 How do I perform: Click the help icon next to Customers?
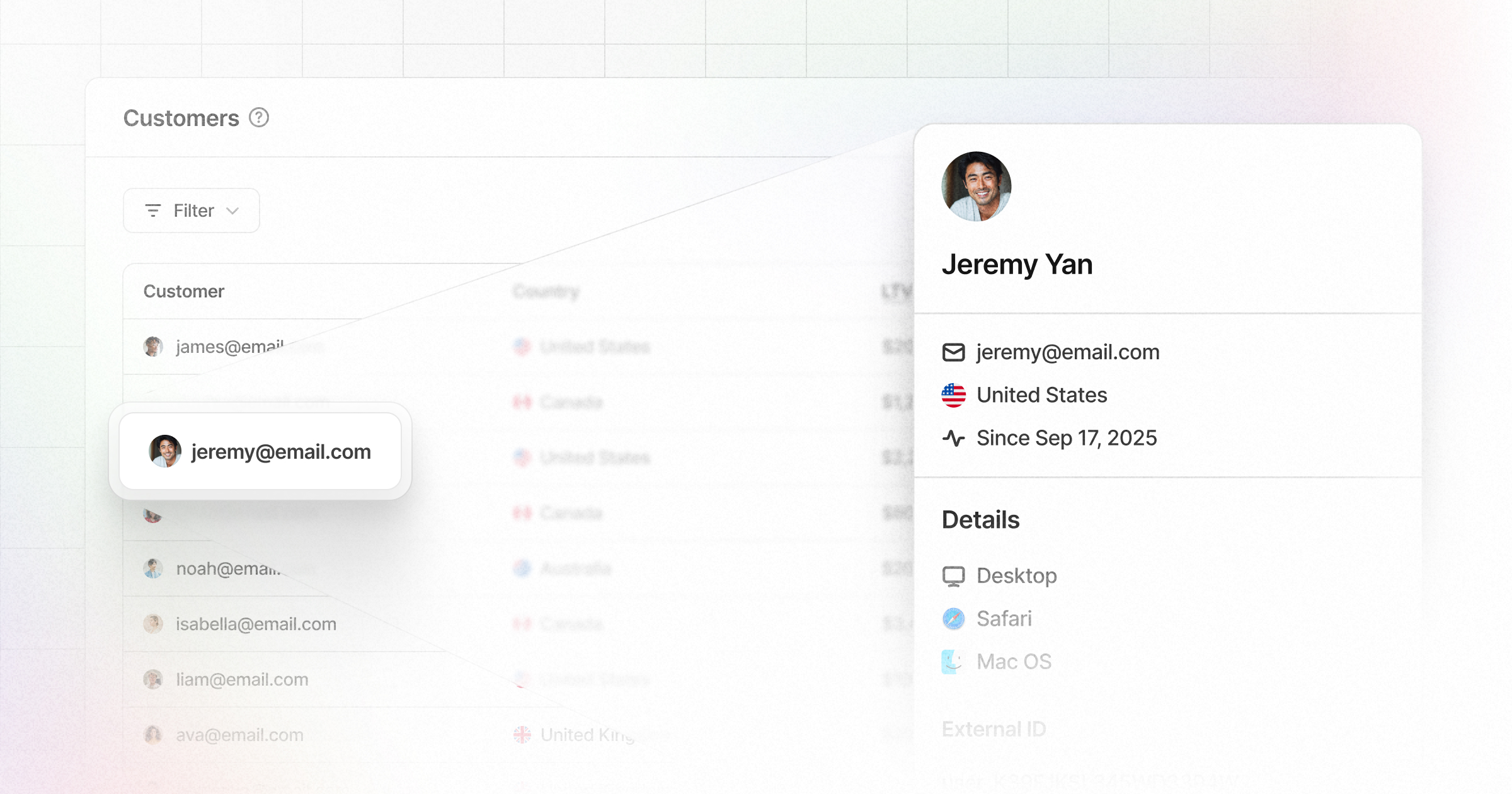tap(260, 117)
